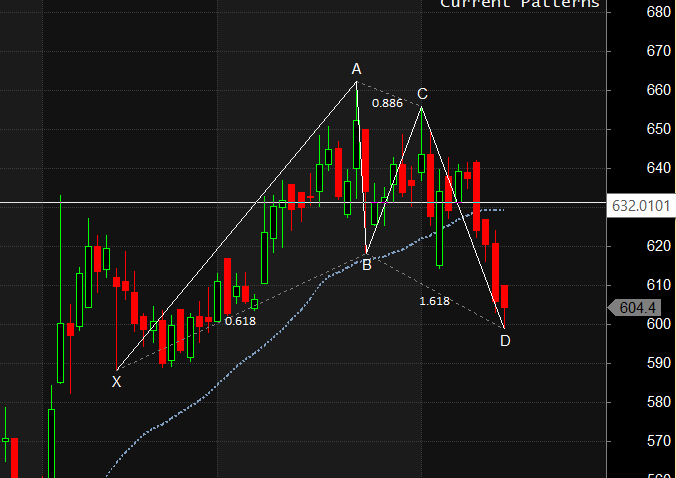Click the pattern point label A
Viewport: 676px width, 478px height.
click(x=356, y=69)
